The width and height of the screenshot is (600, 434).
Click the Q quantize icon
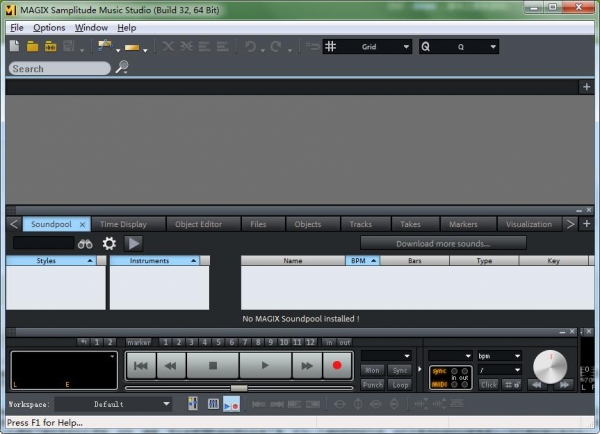426,47
